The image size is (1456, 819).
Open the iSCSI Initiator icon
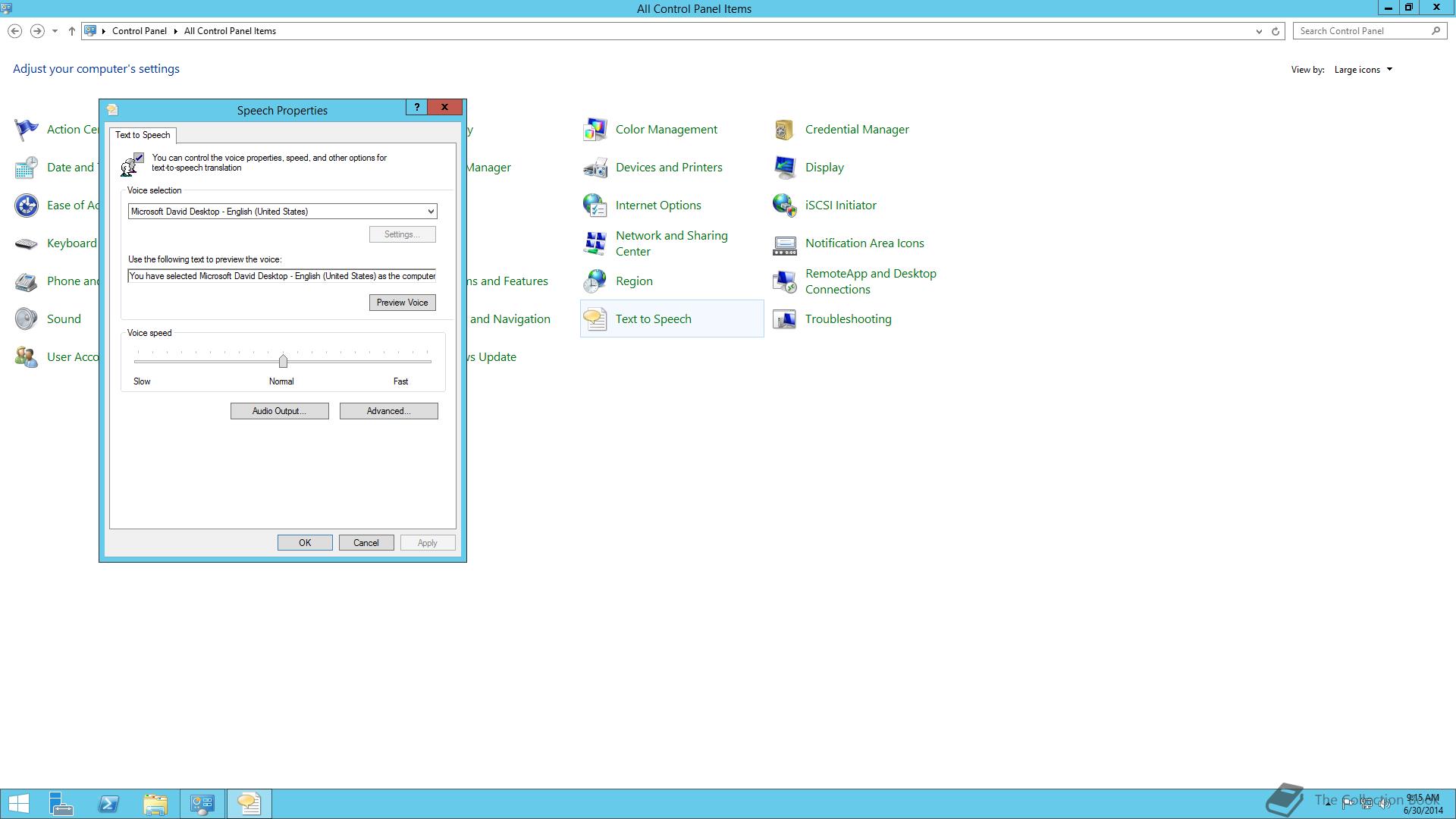(x=785, y=206)
